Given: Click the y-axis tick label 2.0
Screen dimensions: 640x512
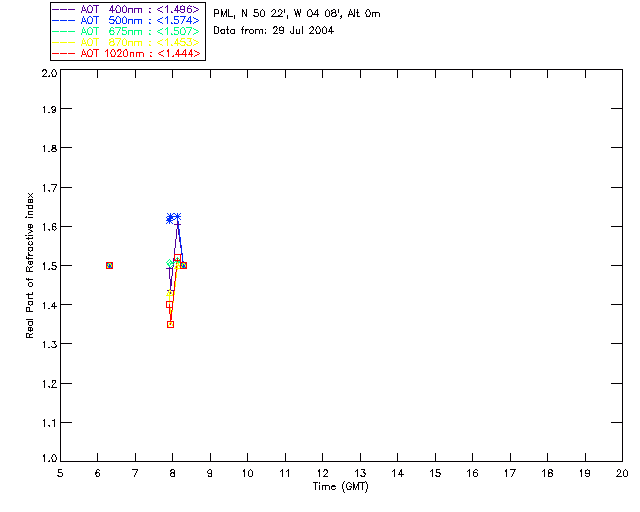Looking at the screenshot, I should [49, 73].
